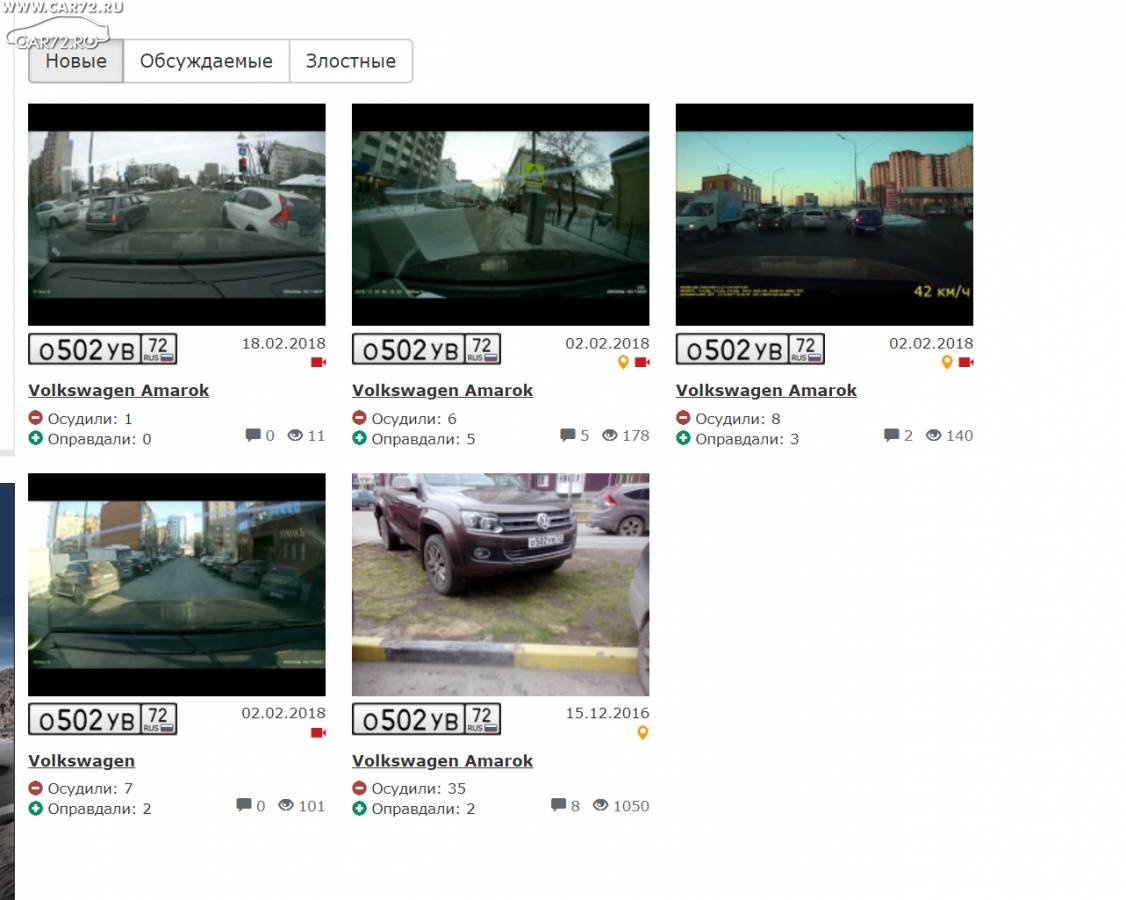The width and height of the screenshot is (1126, 900).
Task: Open comments icon showing 8 comments
Action: click(558, 805)
